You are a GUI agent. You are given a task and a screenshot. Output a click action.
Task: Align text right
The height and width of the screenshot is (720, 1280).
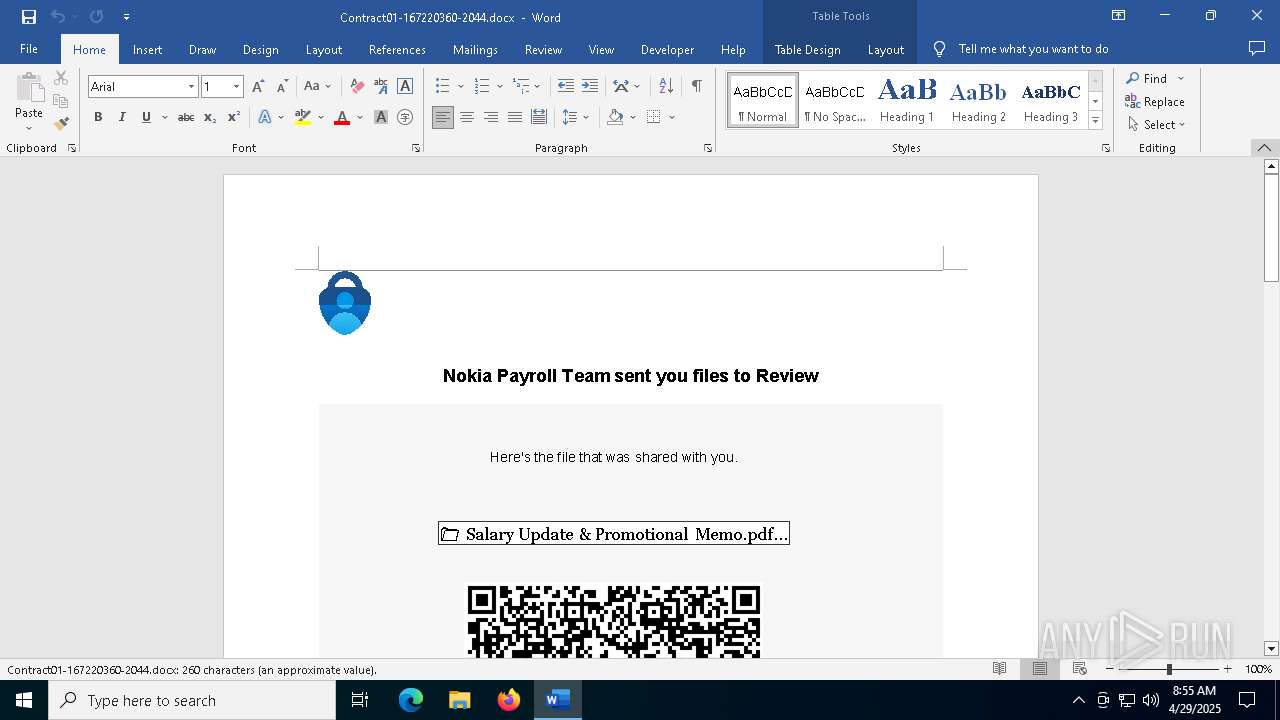pos(491,117)
